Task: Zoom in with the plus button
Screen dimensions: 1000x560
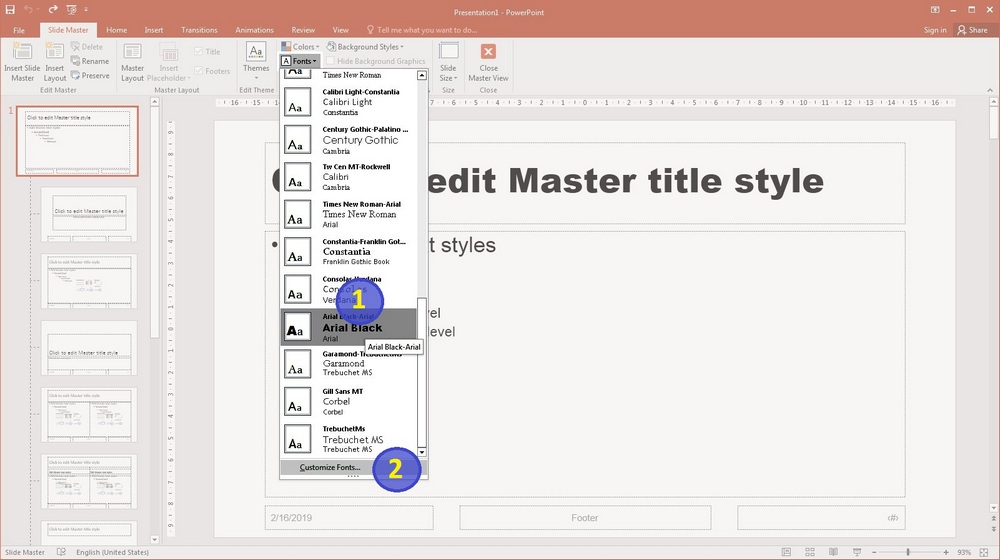Action: click(x=946, y=552)
